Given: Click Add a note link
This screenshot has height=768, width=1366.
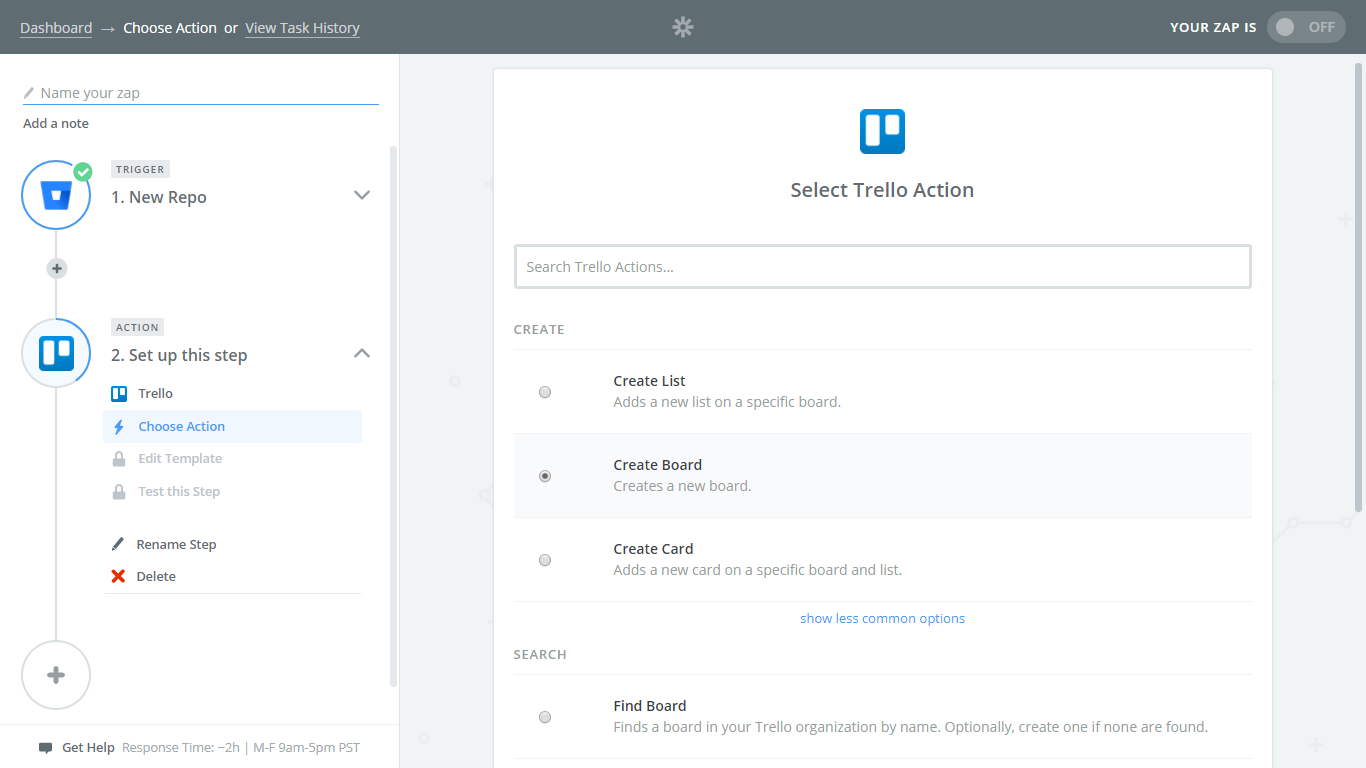Looking at the screenshot, I should (x=56, y=123).
